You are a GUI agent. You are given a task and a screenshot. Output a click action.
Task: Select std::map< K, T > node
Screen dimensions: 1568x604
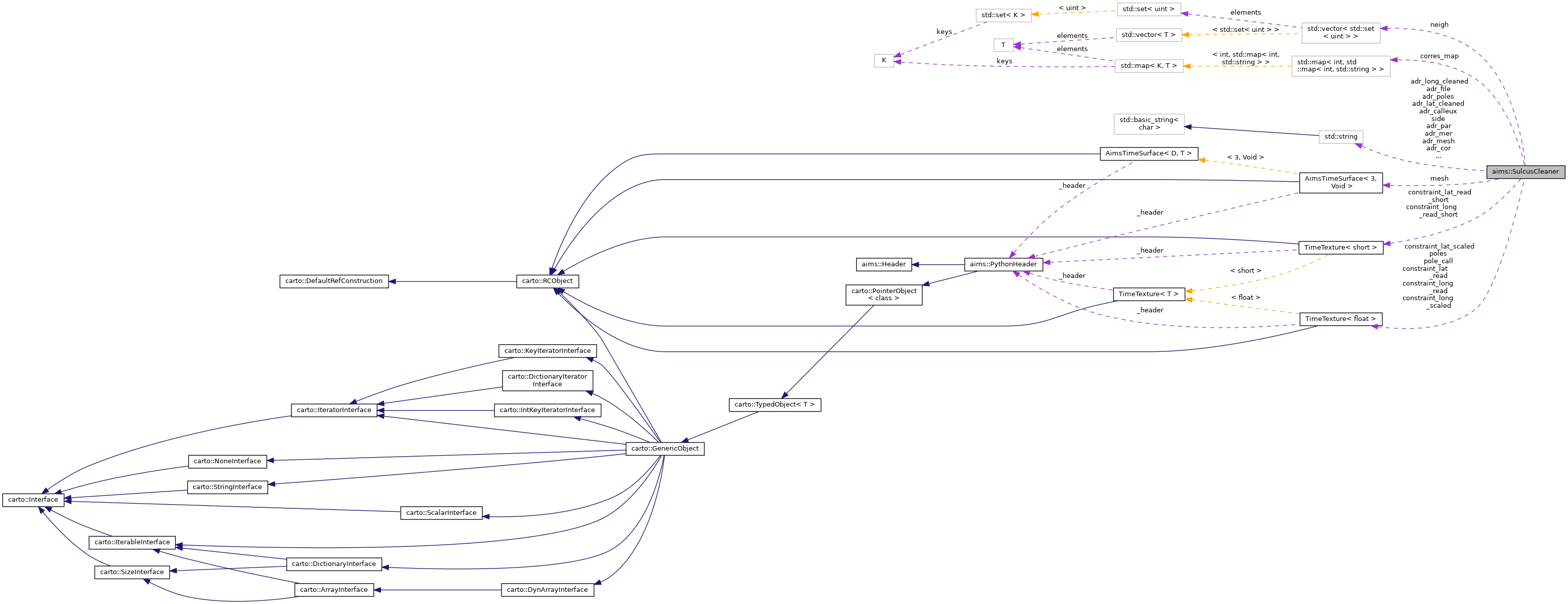(x=1149, y=66)
